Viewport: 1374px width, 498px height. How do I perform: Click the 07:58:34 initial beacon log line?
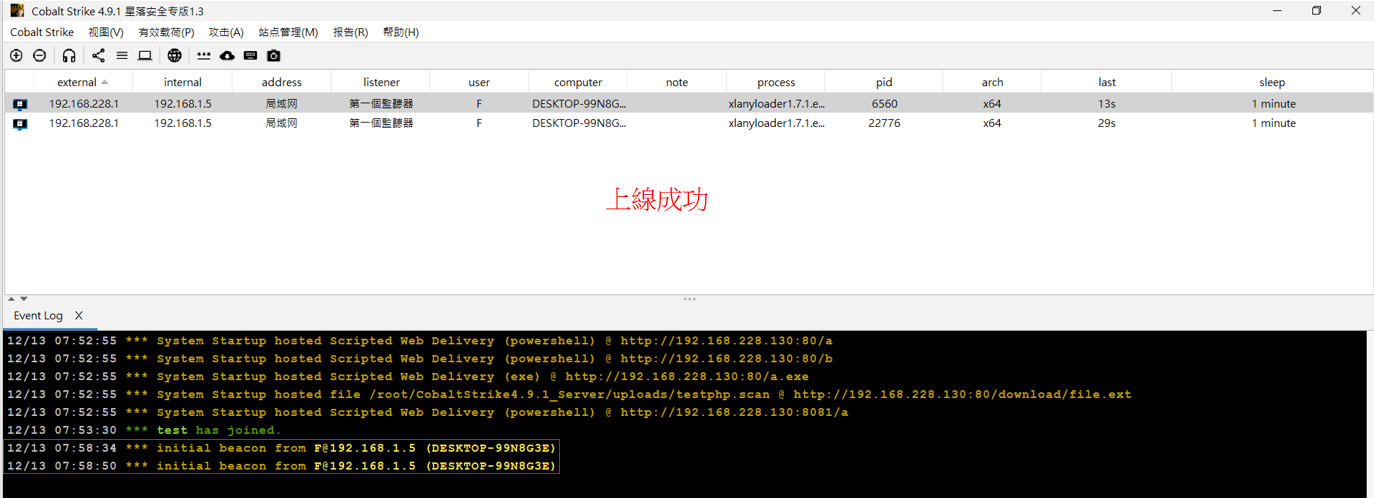pos(281,448)
